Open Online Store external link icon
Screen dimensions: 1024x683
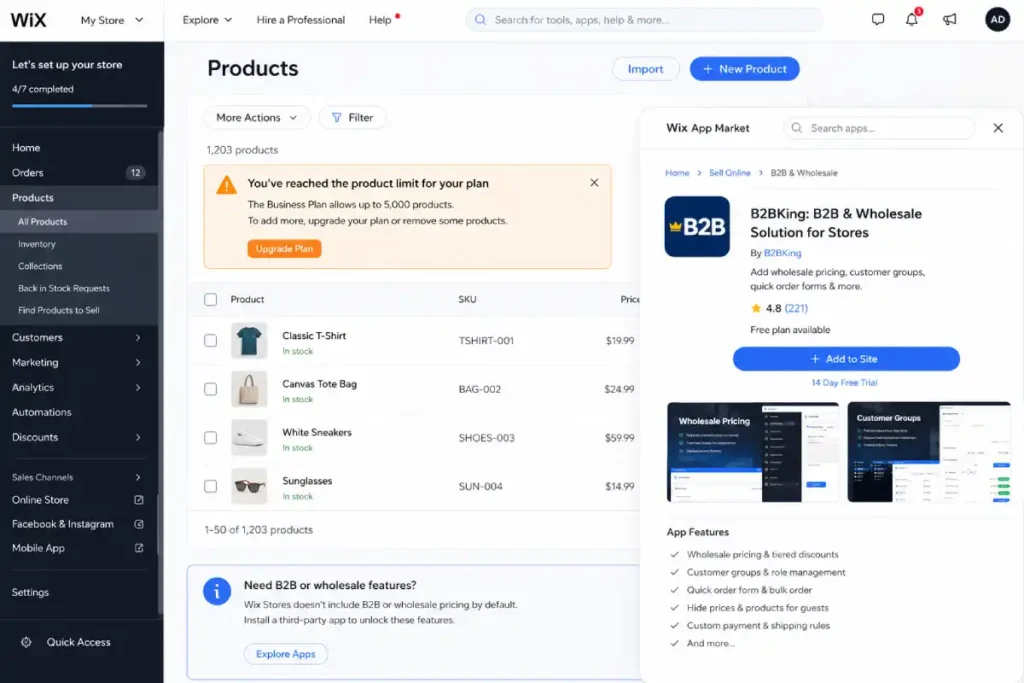coord(138,500)
